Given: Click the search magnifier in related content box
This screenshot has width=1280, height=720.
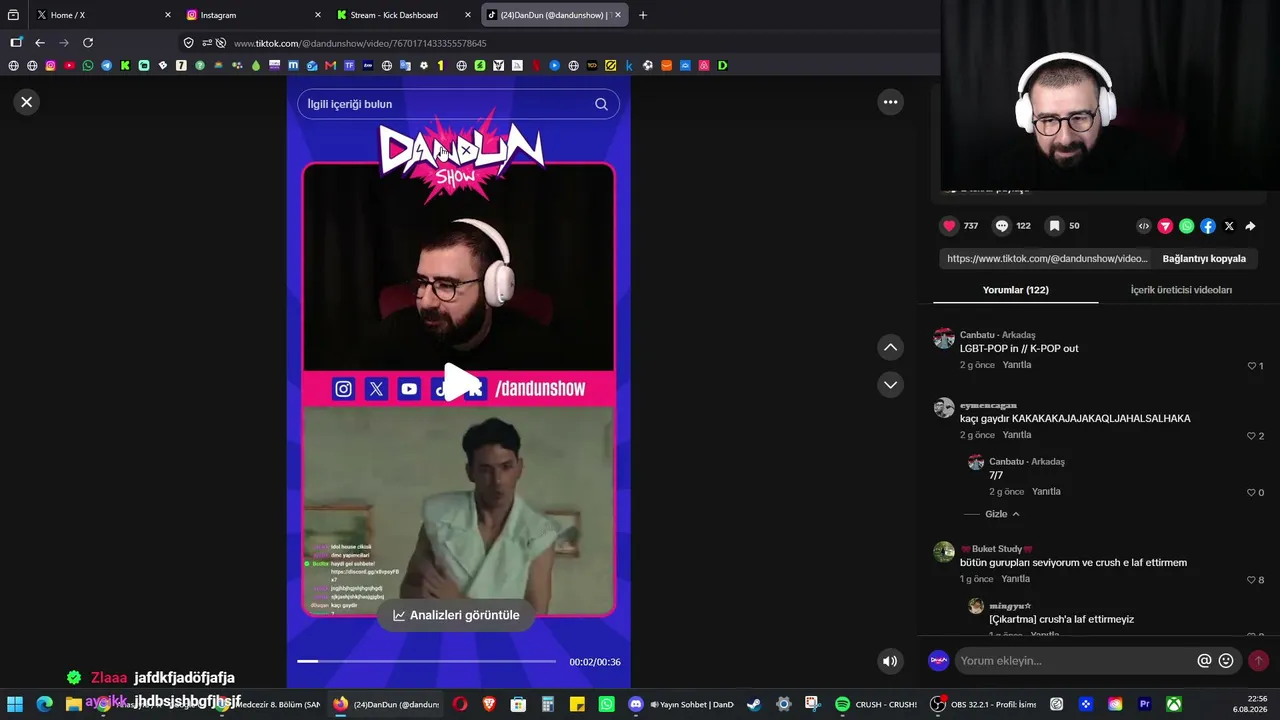Looking at the screenshot, I should [x=601, y=104].
